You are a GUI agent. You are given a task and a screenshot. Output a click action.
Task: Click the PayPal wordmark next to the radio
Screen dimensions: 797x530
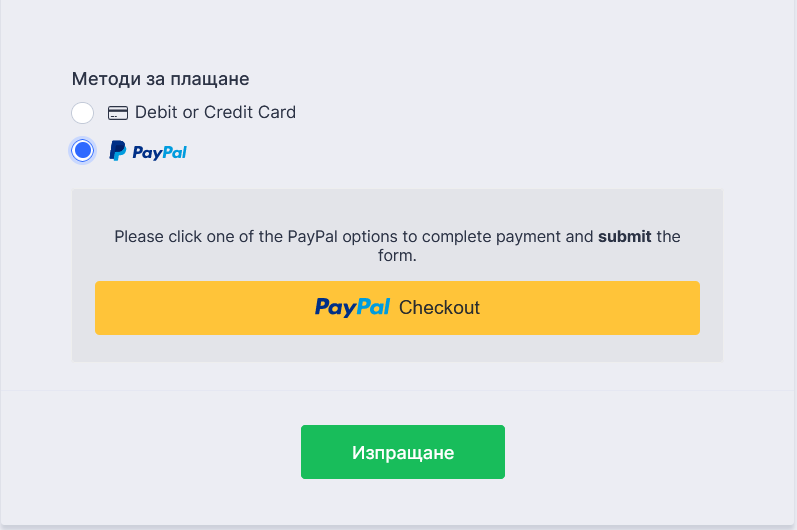[x=160, y=152]
